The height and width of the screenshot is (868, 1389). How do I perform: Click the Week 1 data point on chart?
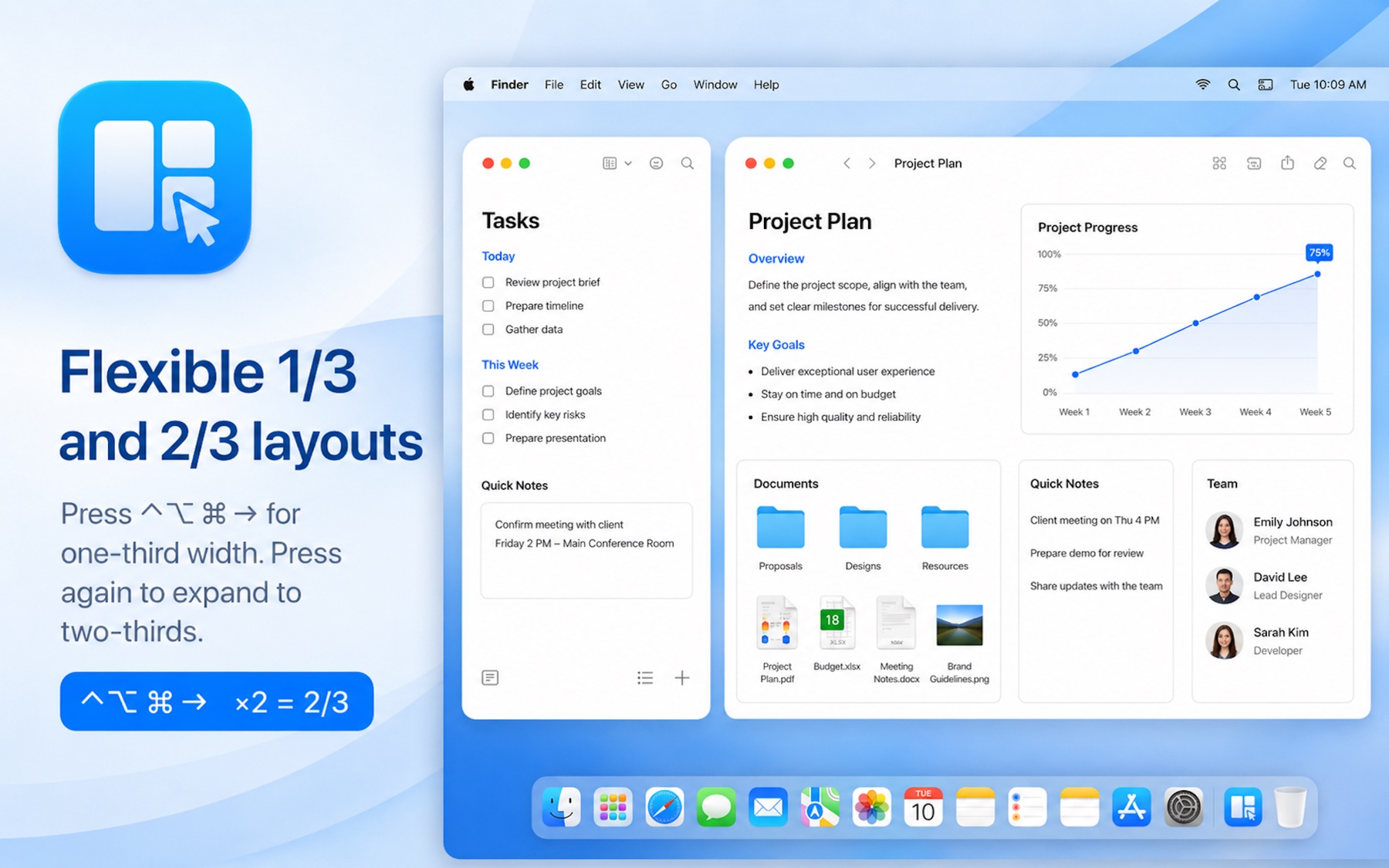click(x=1076, y=375)
